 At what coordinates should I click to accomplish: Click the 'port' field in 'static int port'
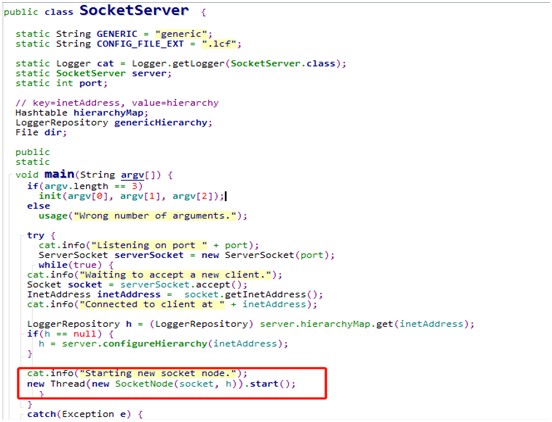(x=91, y=83)
